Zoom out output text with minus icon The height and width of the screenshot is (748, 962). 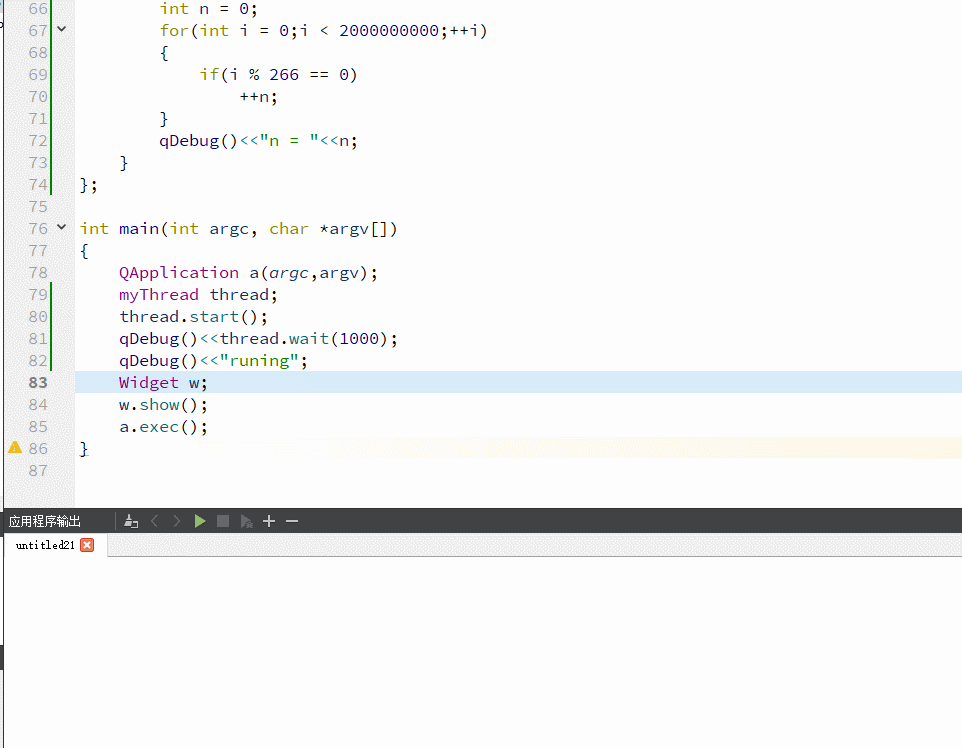291,520
